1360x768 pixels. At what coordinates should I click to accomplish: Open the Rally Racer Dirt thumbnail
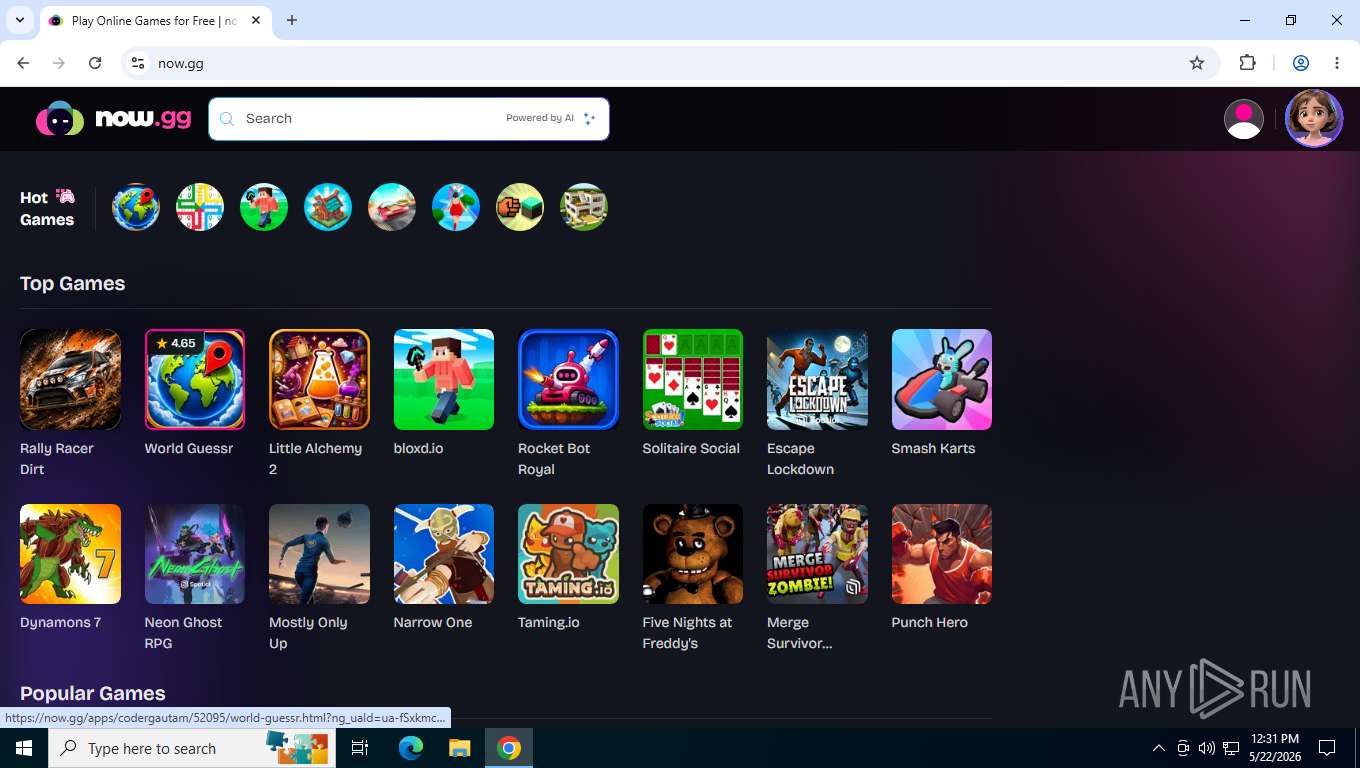point(70,379)
